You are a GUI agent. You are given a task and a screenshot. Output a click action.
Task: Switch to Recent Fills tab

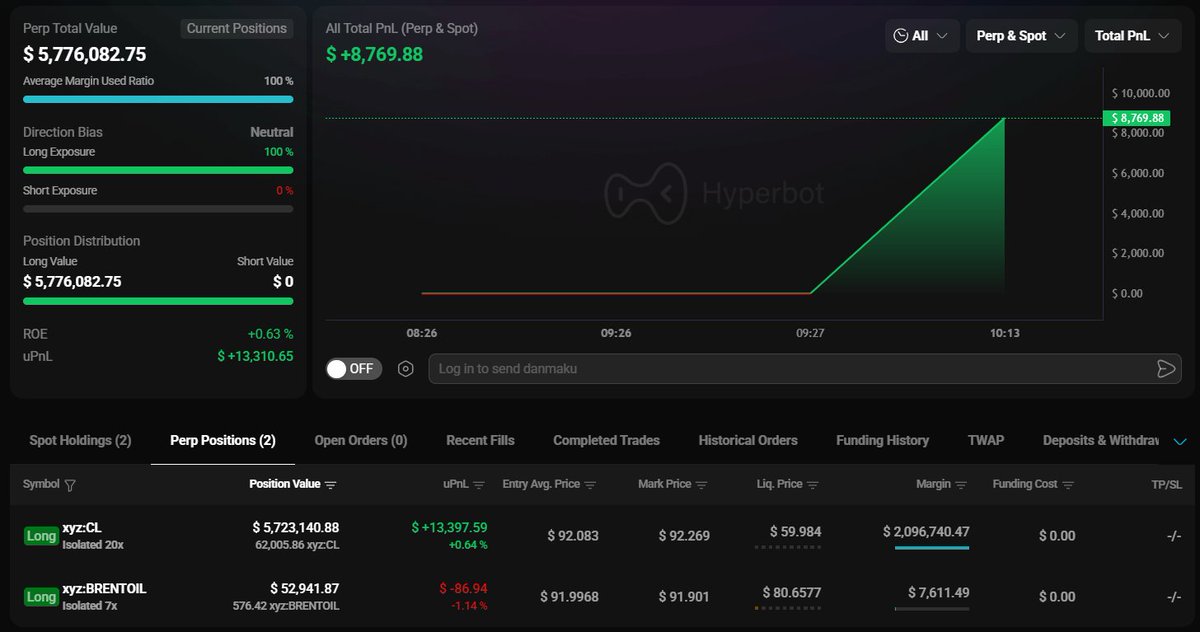click(480, 440)
